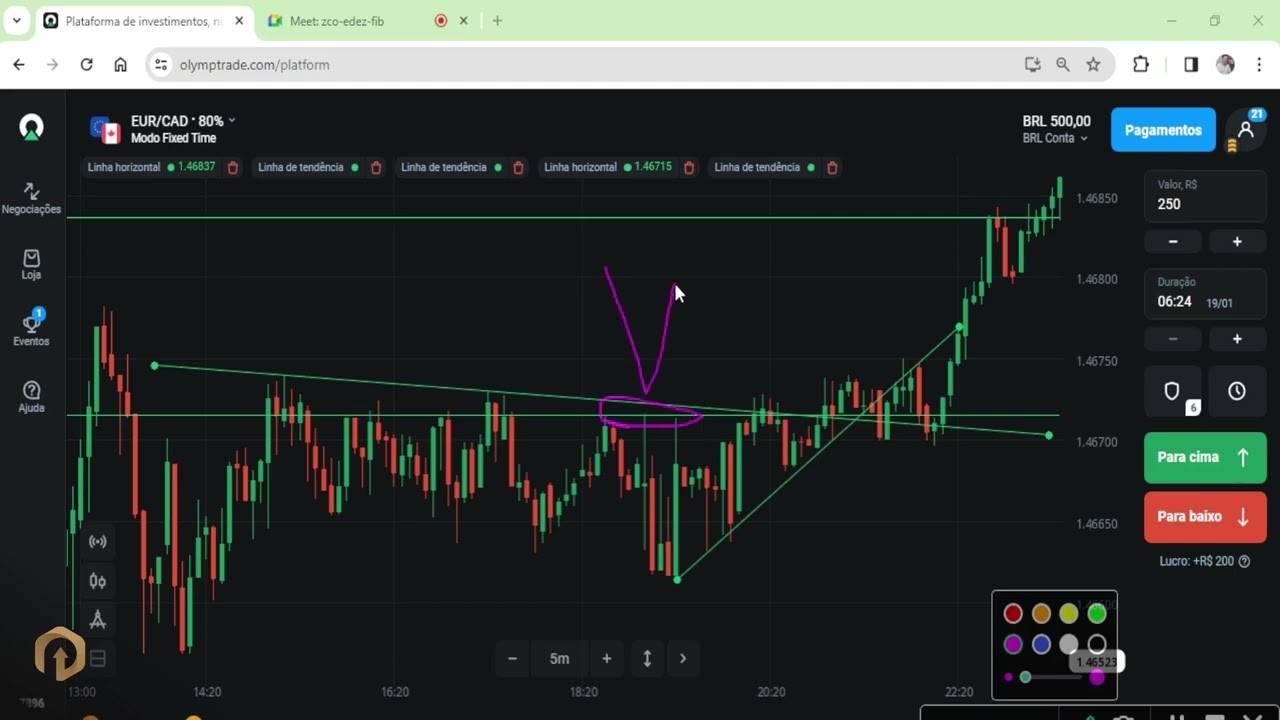Open the Loja shop icon
The image size is (1280, 720).
pos(31,265)
